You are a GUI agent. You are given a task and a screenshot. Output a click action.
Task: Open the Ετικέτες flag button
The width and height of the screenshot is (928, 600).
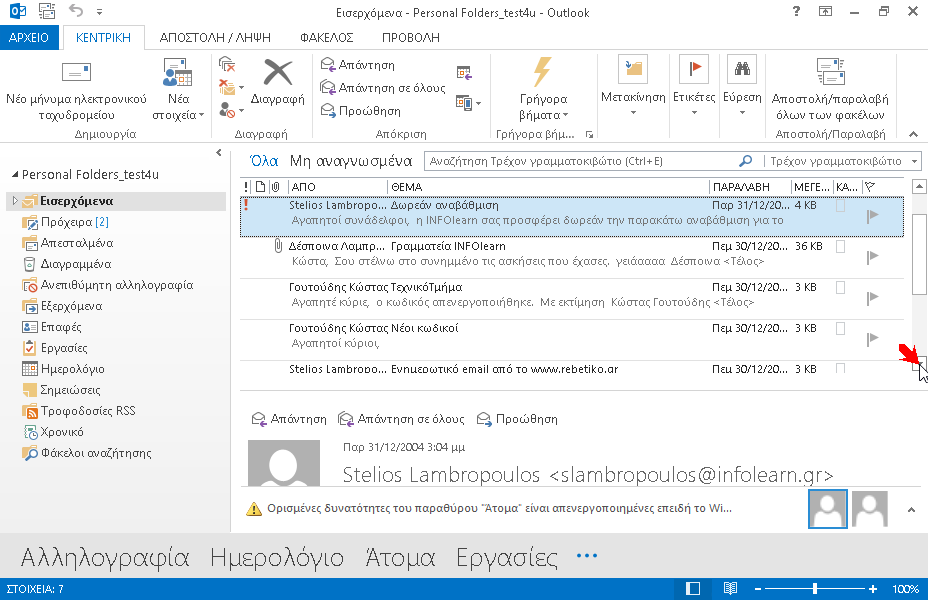pos(694,86)
